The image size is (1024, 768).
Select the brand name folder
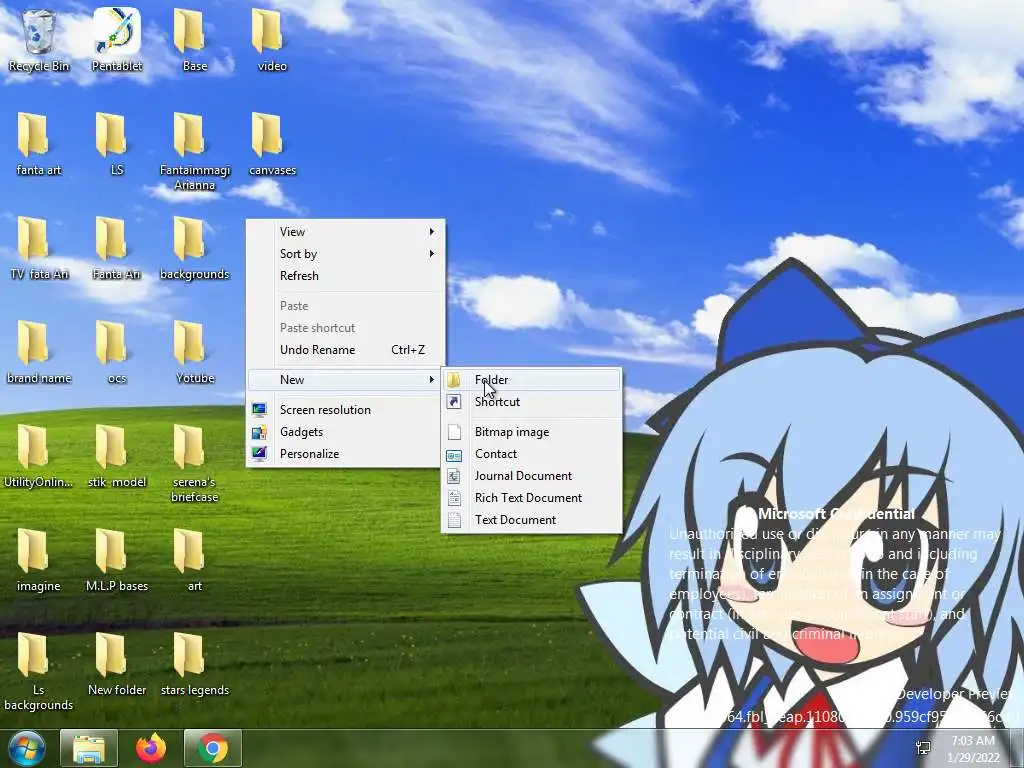point(39,352)
